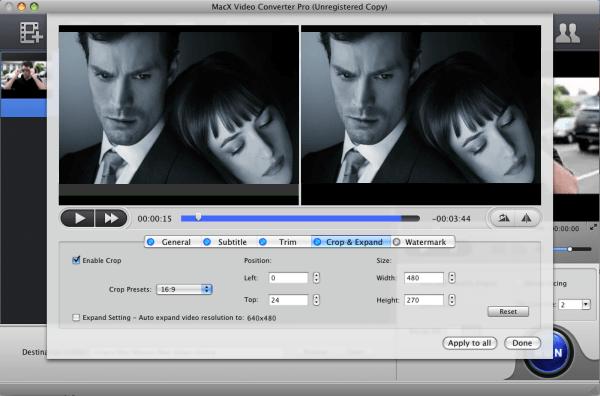
Task: Click the cropped output preview pane
Action: (421, 115)
